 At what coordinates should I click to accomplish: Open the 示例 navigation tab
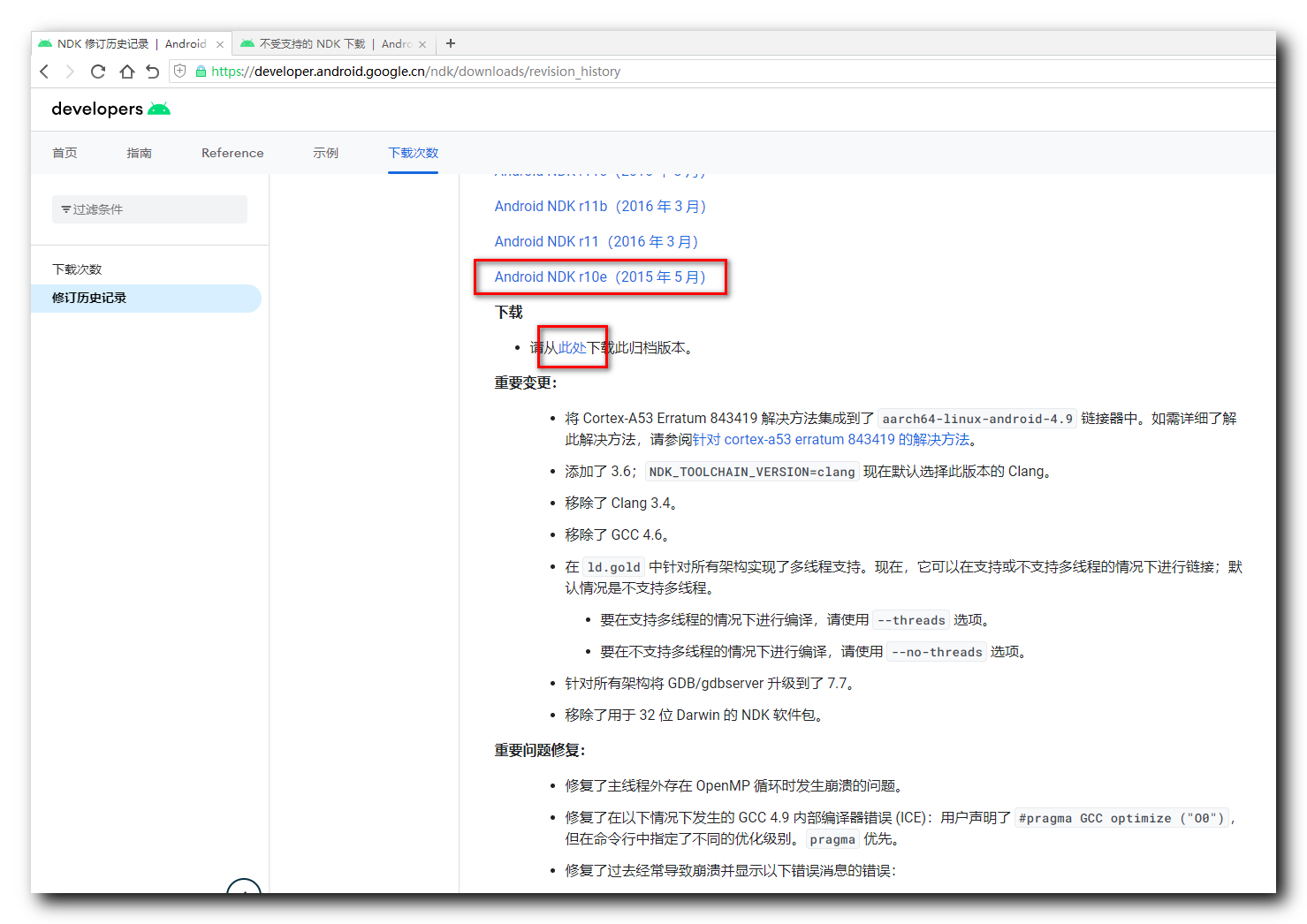click(325, 153)
